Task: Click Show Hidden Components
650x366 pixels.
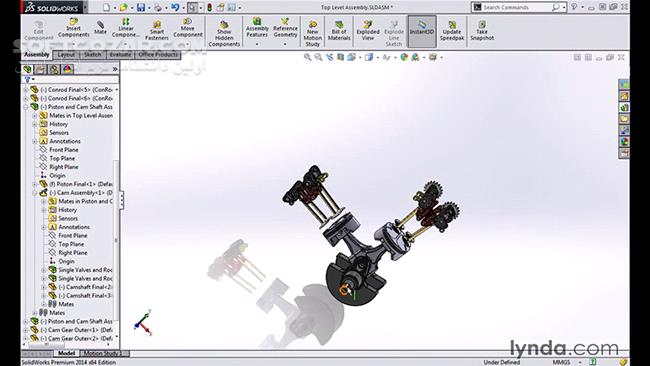Action: coord(224,33)
